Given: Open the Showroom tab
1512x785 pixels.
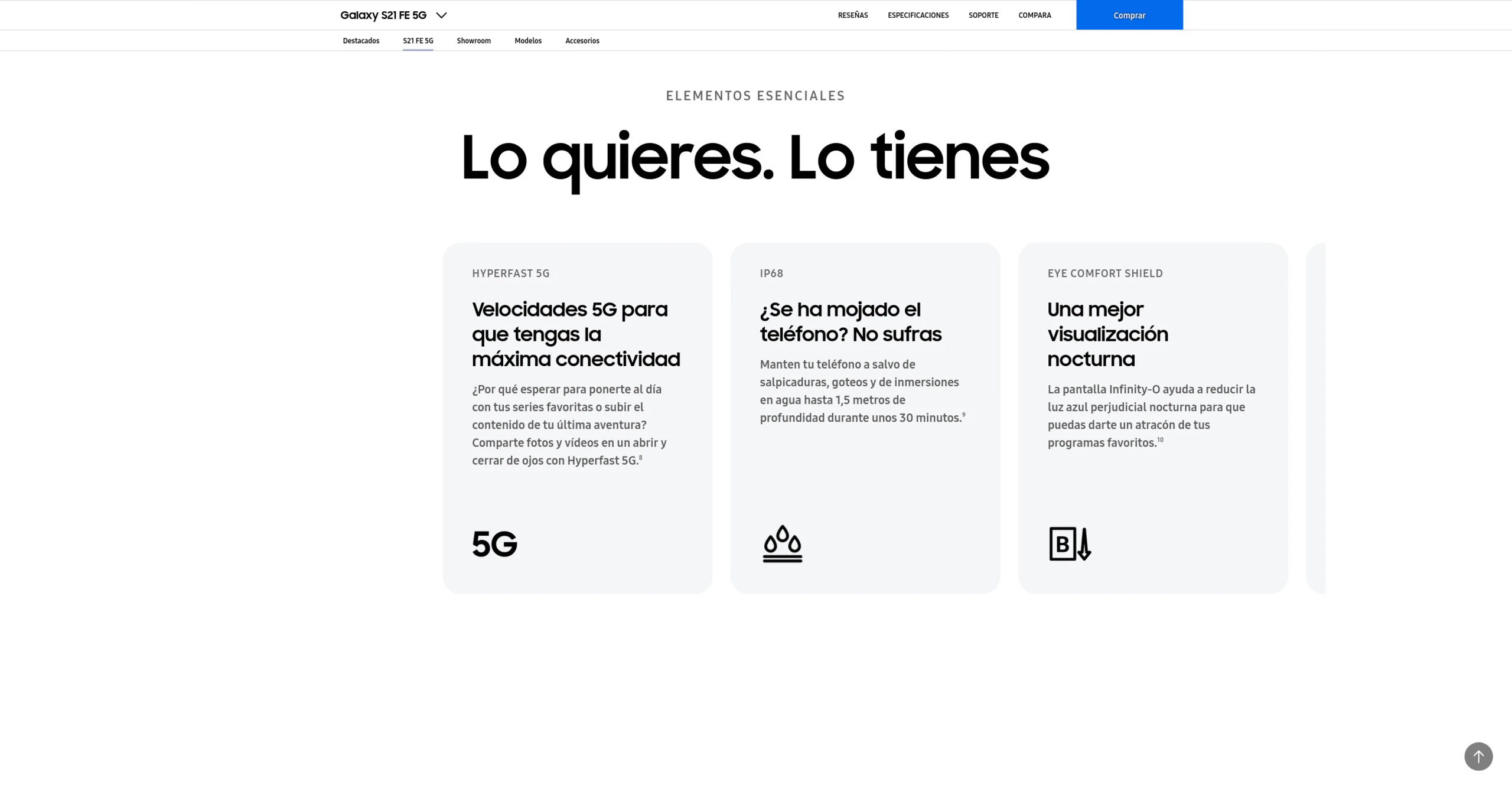Looking at the screenshot, I should point(473,41).
